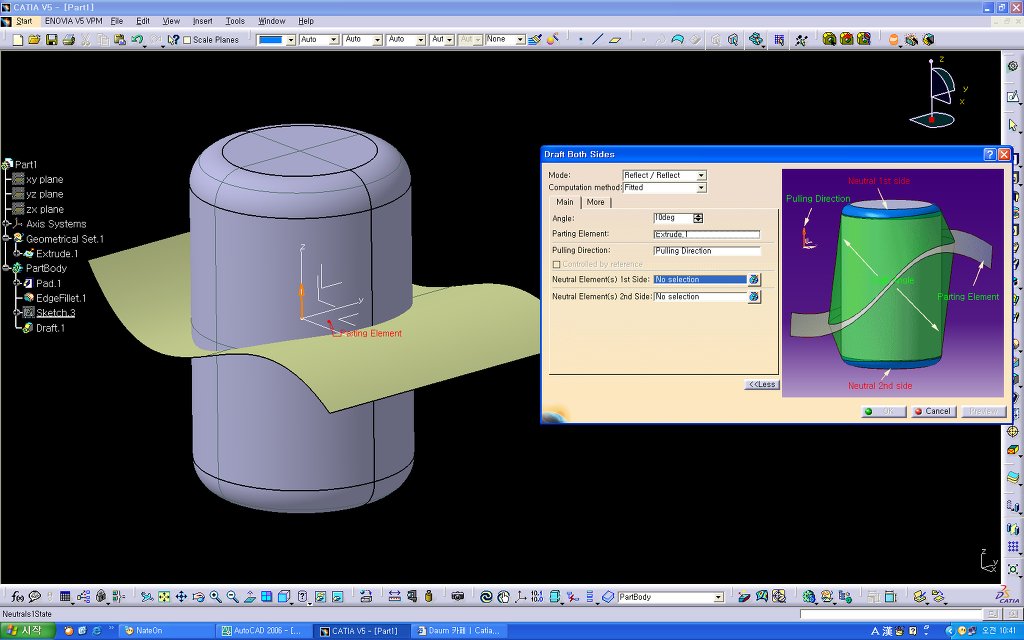Toggle the Controlled by reference checkbox

(556, 264)
